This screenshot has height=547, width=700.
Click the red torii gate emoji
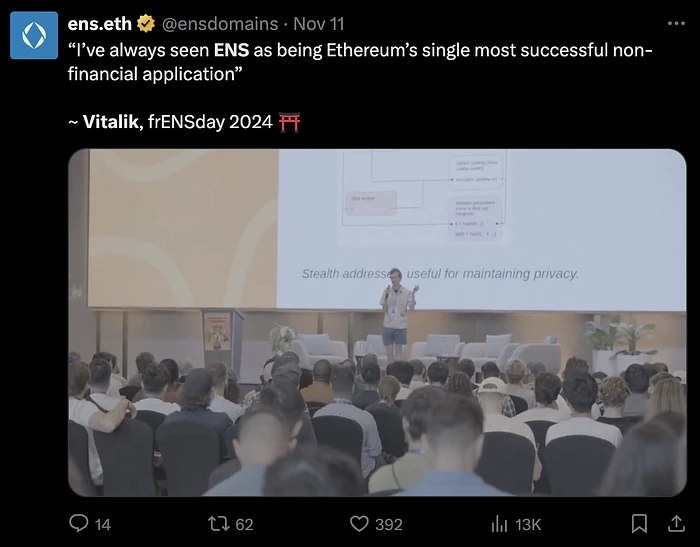(291, 123)
